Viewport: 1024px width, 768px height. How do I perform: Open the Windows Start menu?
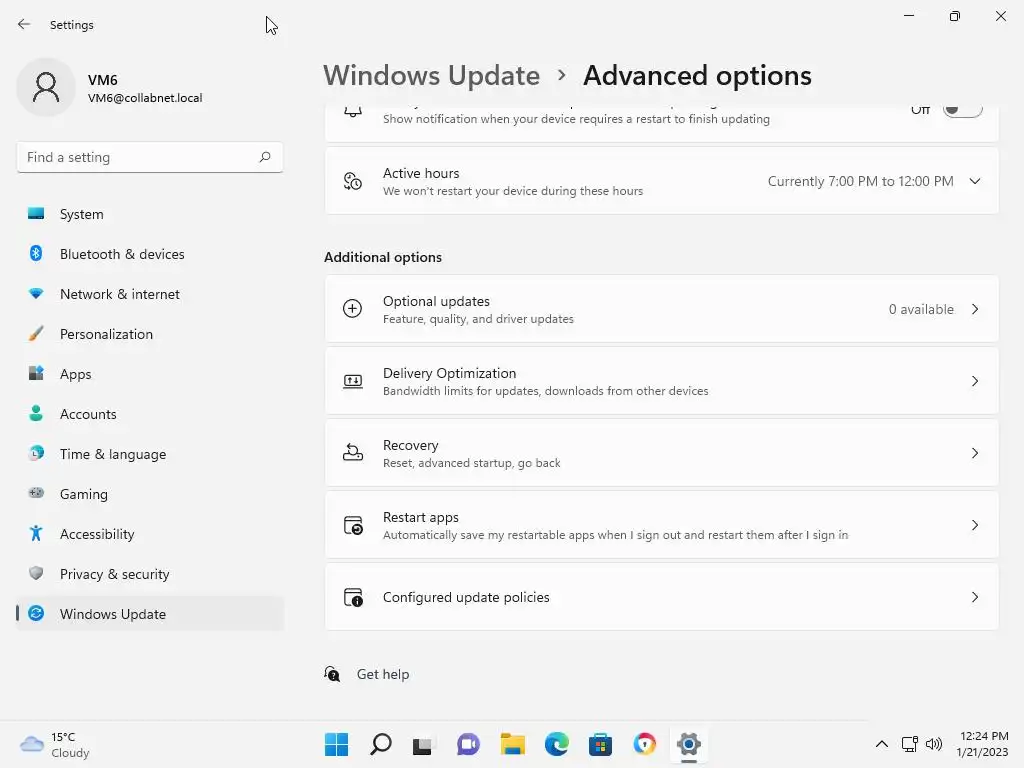coord(336,744)
